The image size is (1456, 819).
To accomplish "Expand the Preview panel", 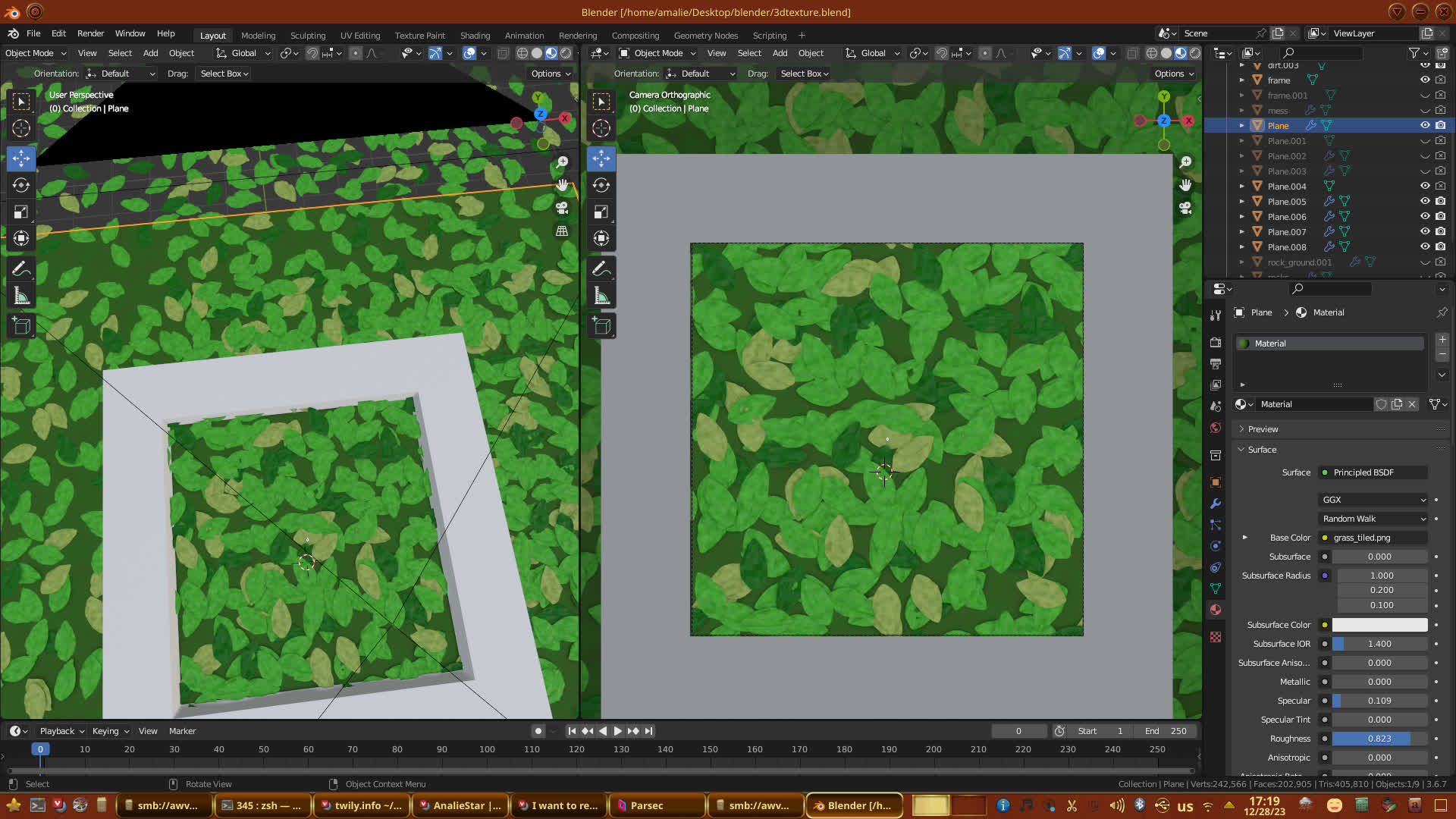I will (x=1263, y=429).
